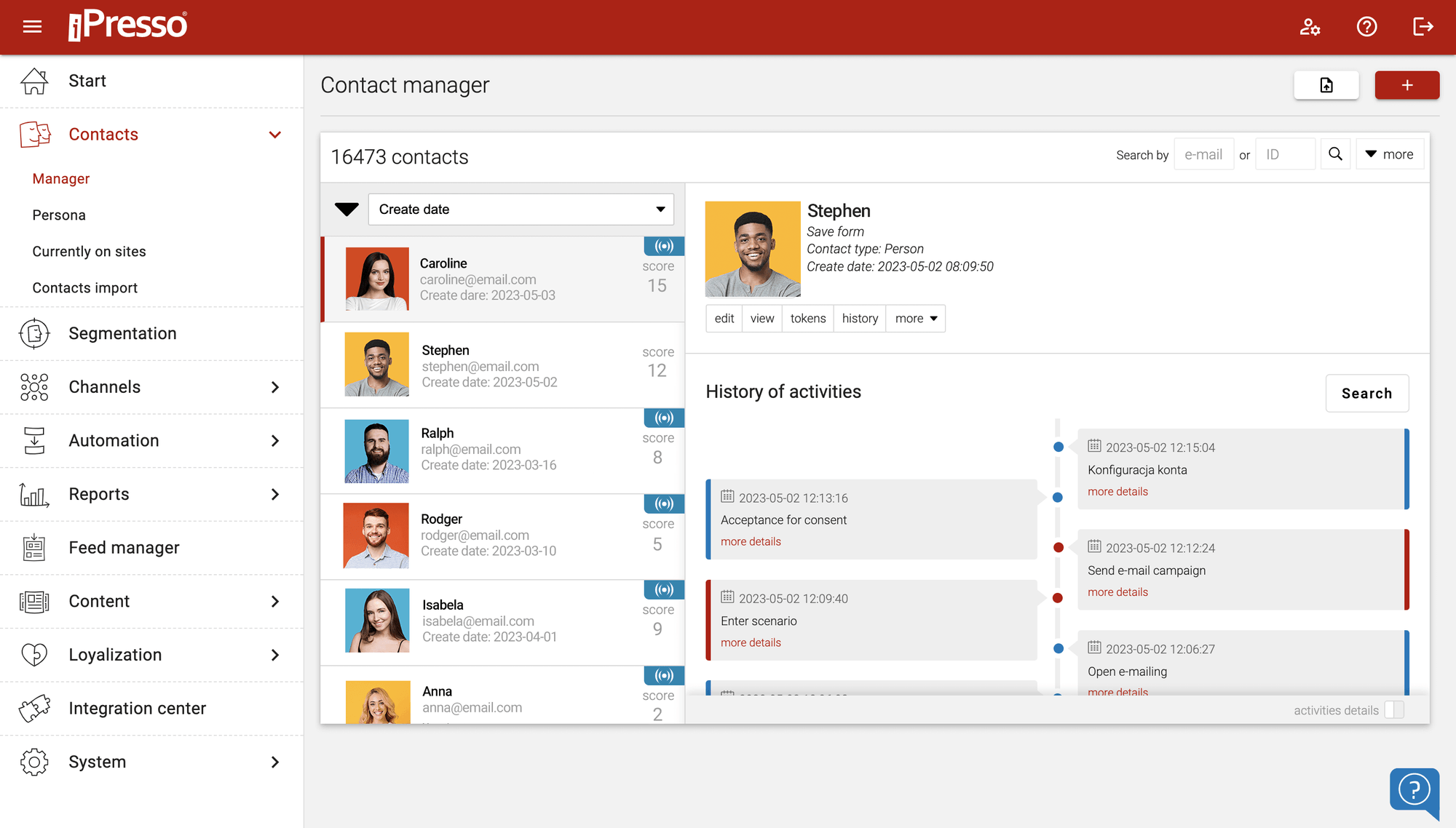This screenshot has width=1456, height=828.
Task: Select the Segmentation sidebar icon
Action: tap(33, 333)
